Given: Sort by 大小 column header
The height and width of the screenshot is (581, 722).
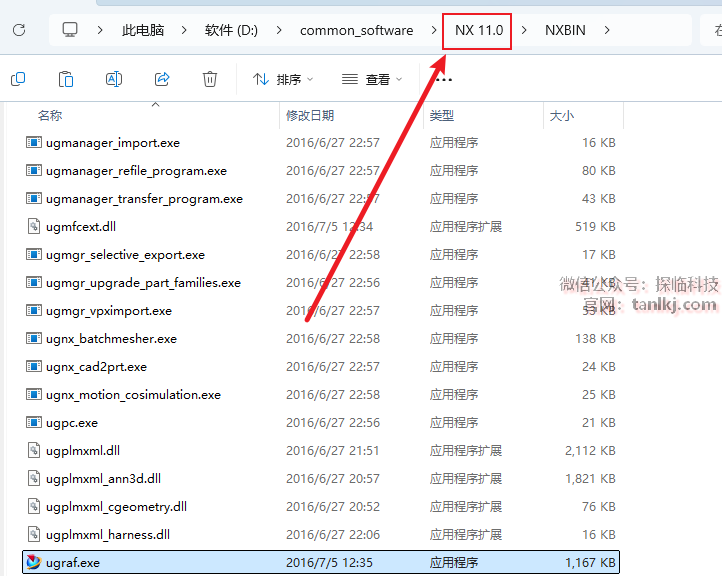Looking at the screenshot, I should [x=562, y=116].
